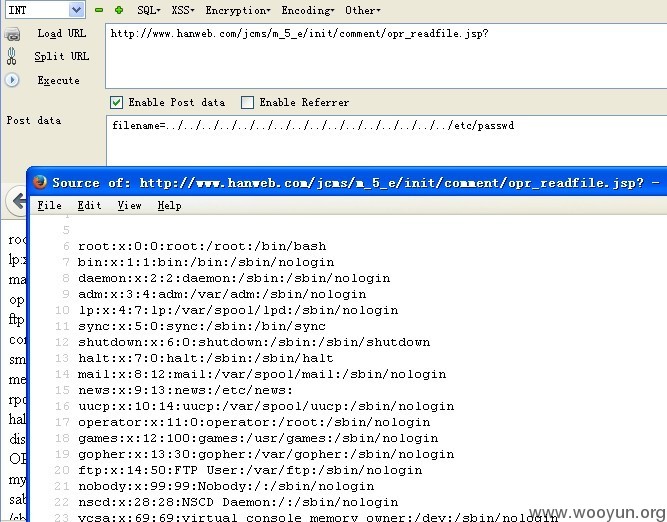Select the 'gopher:x:13:30' source line
Image resolution: width=667 pixels, height=522 pixels.
click(x=266, y=454)
